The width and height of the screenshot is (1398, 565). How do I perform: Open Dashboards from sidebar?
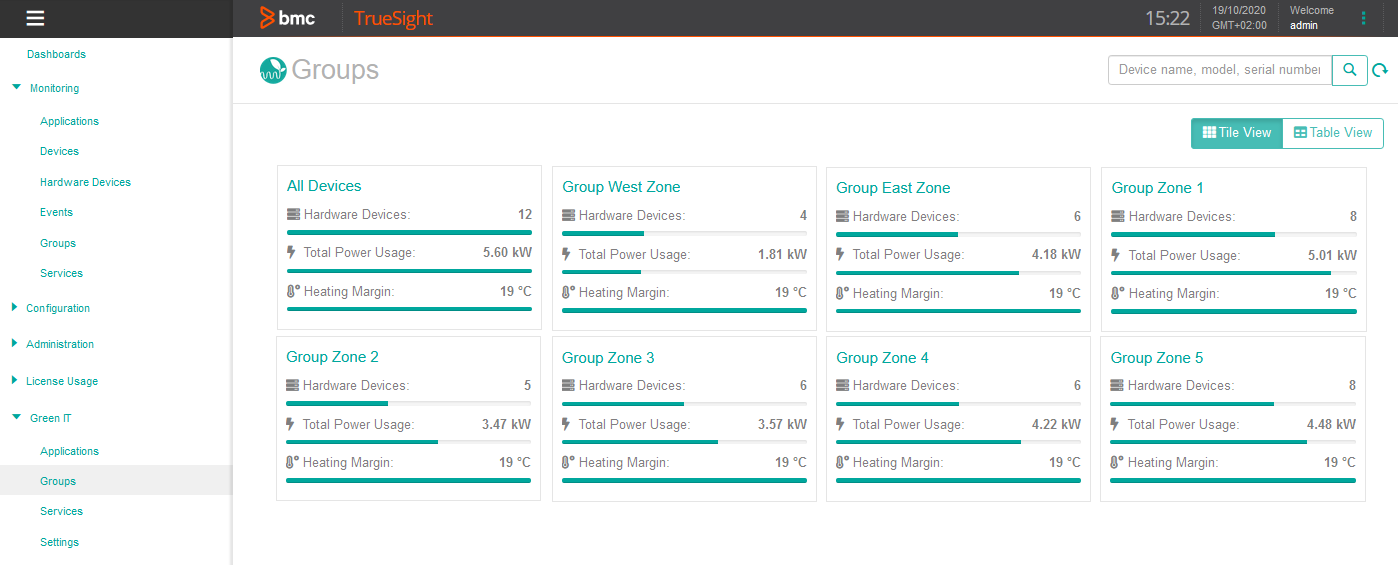[x=56, y=54]
